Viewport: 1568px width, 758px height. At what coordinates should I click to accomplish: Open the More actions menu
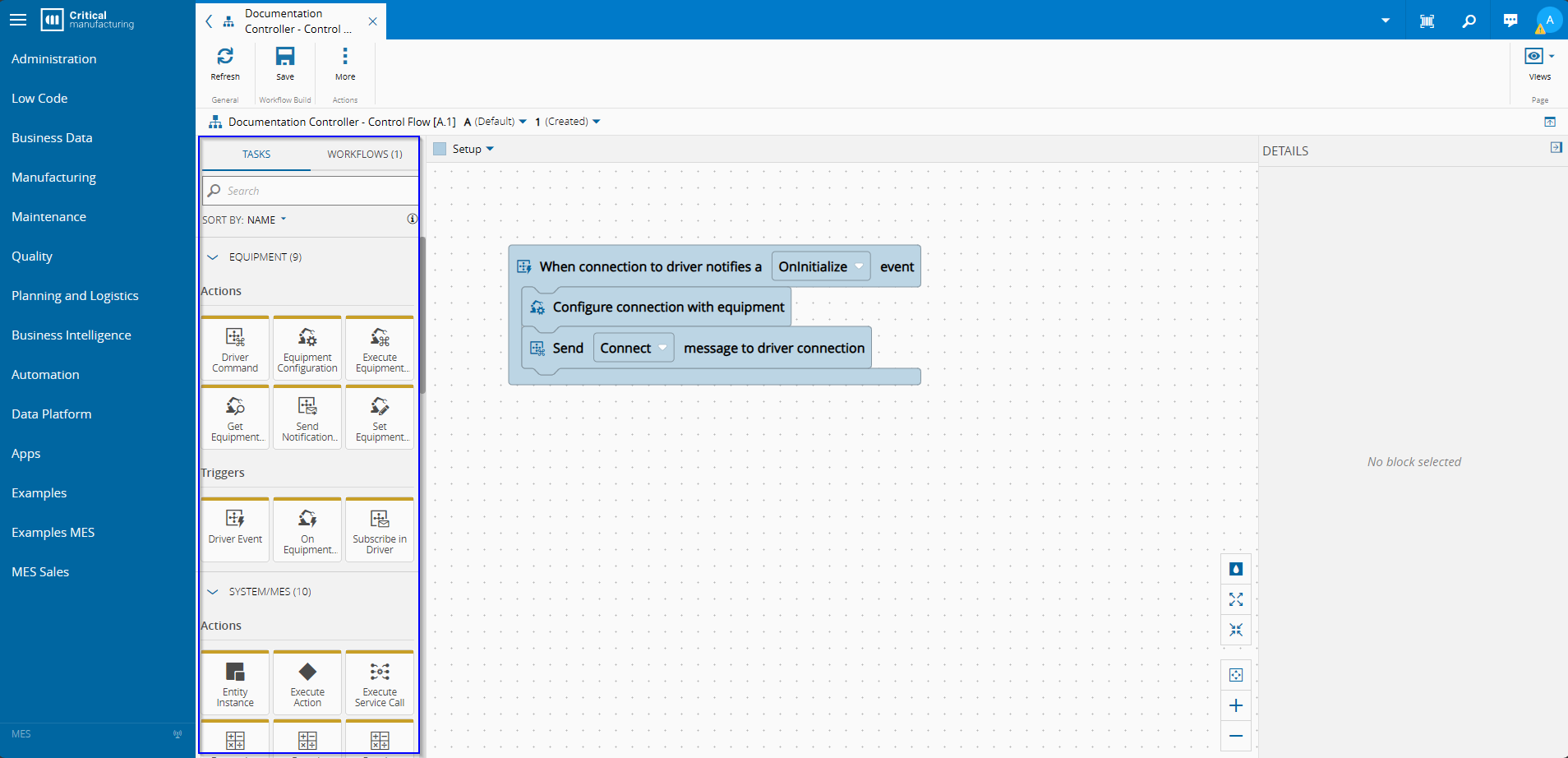(x=345, y=57)
